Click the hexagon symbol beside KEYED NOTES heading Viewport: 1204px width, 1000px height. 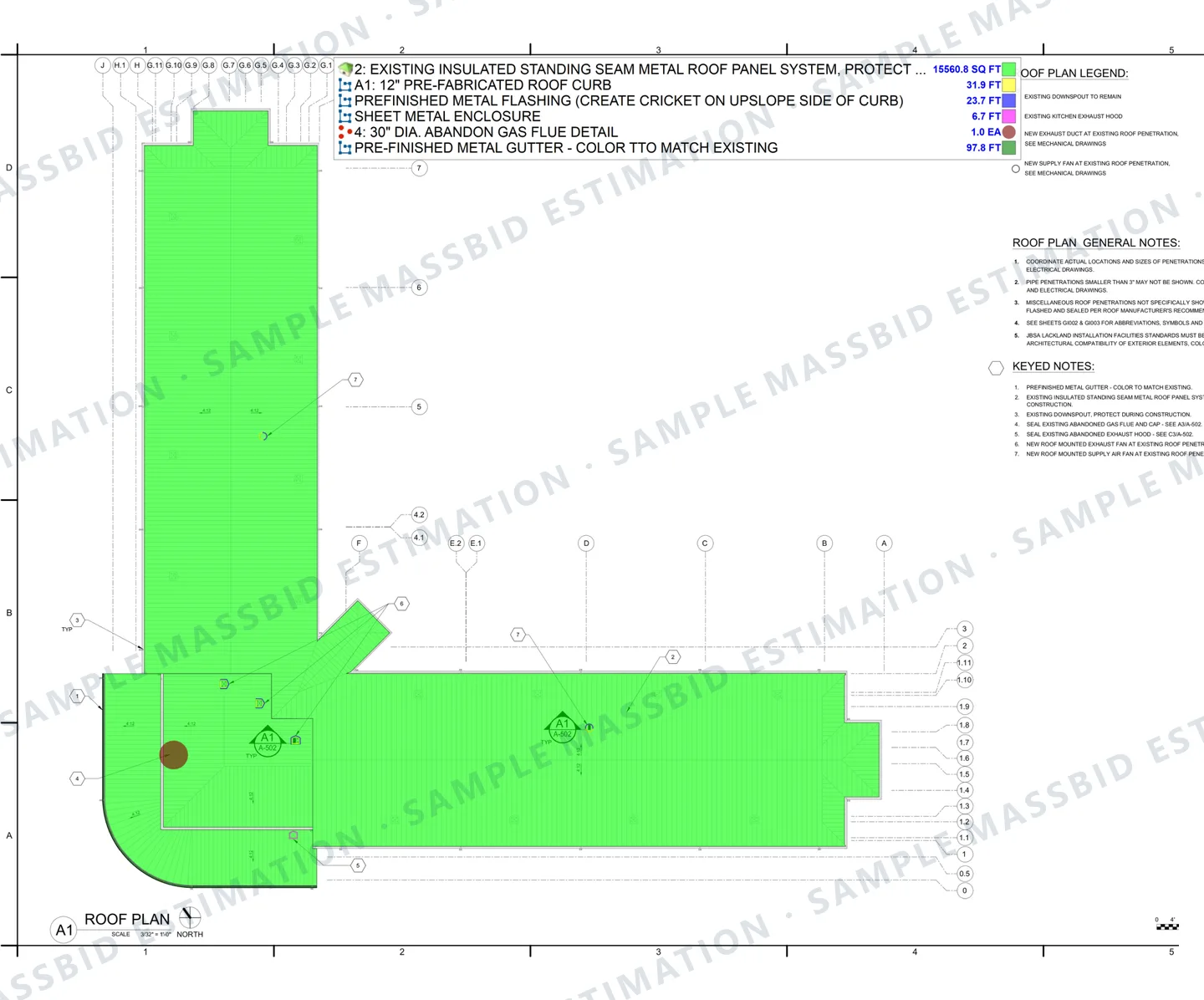(x=996, y=368)
